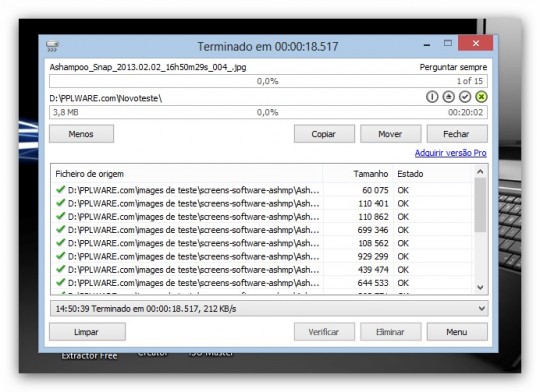The width and height of the screenshot is (540, 392).
Task: Click the file list vertical scrollbar thumb
Action: click(x=480, y=205)
